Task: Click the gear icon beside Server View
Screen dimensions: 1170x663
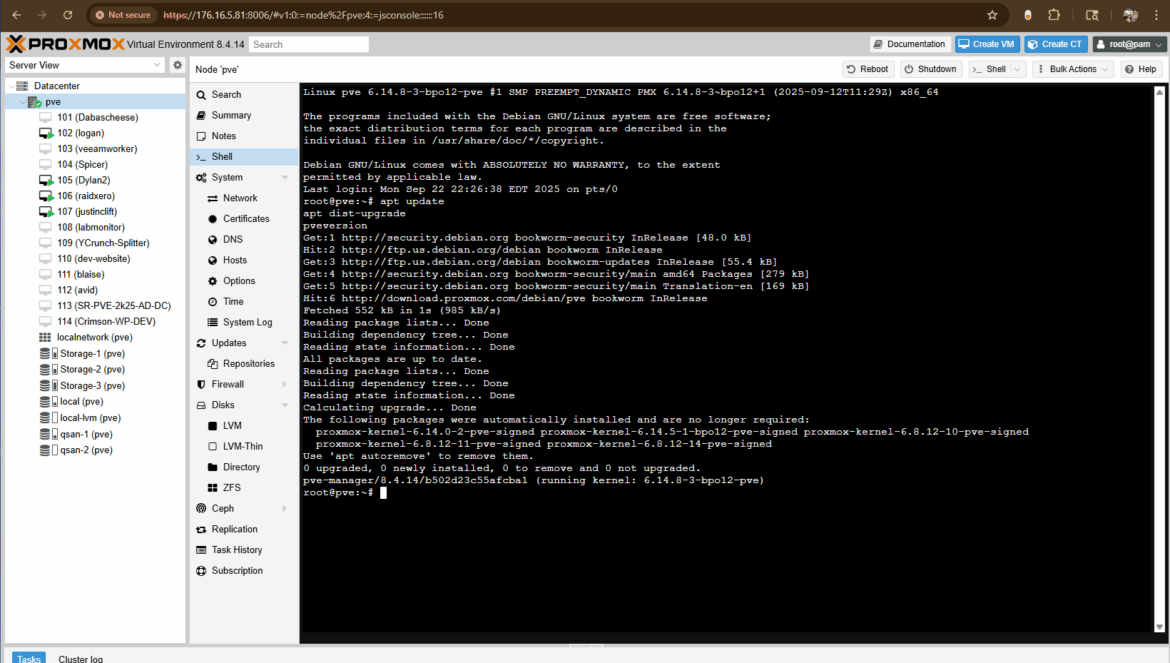Action: point(177,65)
